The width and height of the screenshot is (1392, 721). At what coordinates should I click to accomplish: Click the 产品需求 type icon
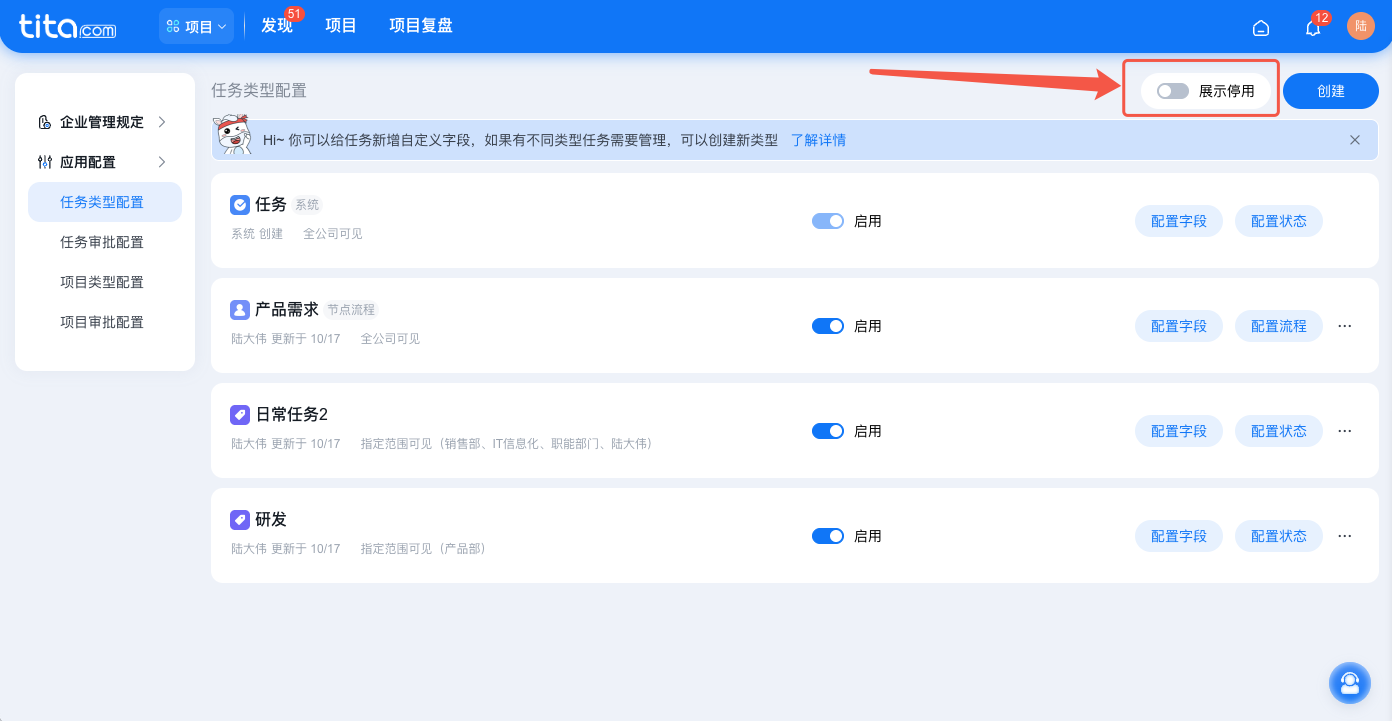click(240, 310)
